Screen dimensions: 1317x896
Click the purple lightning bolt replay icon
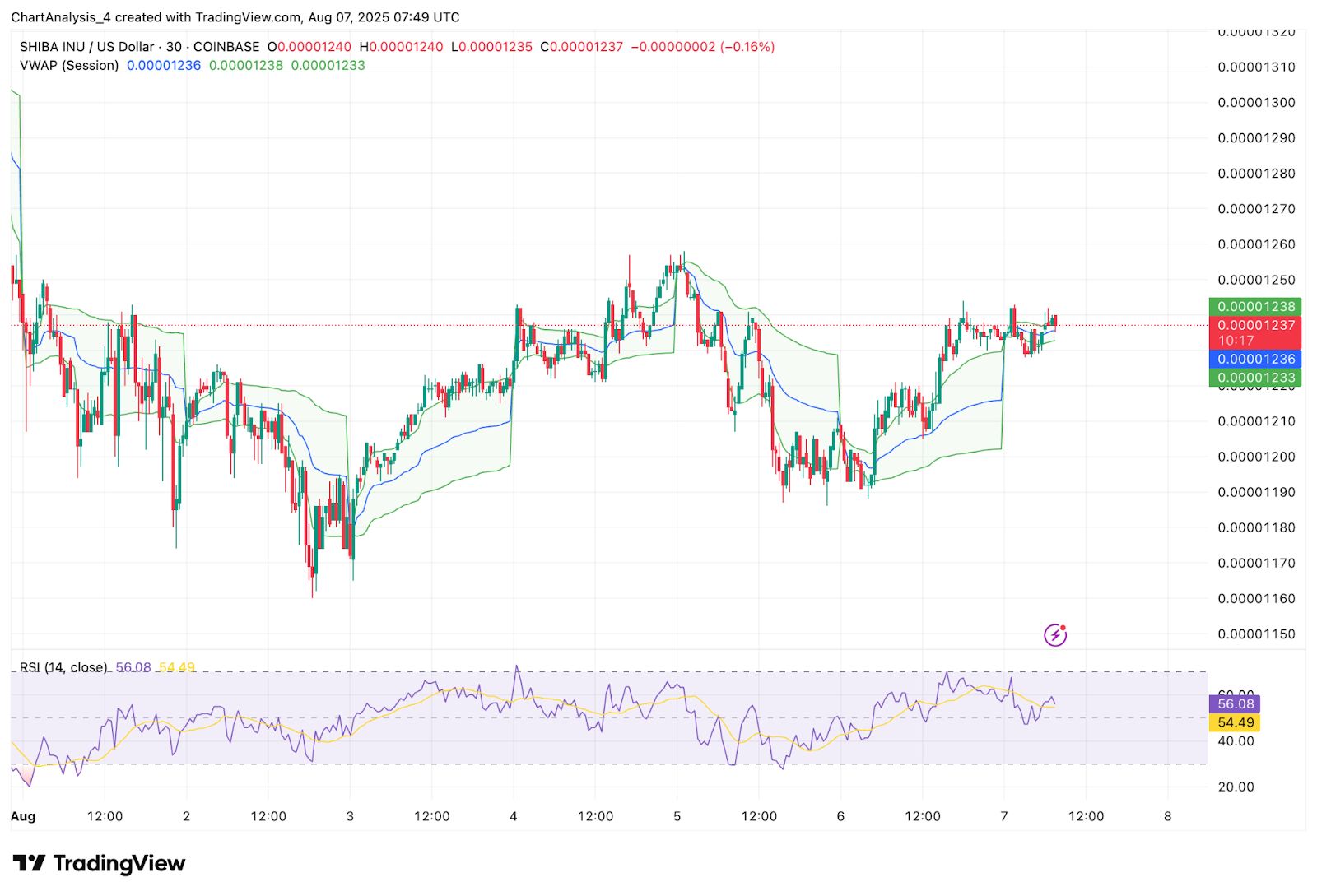(x=1055, y=634)
